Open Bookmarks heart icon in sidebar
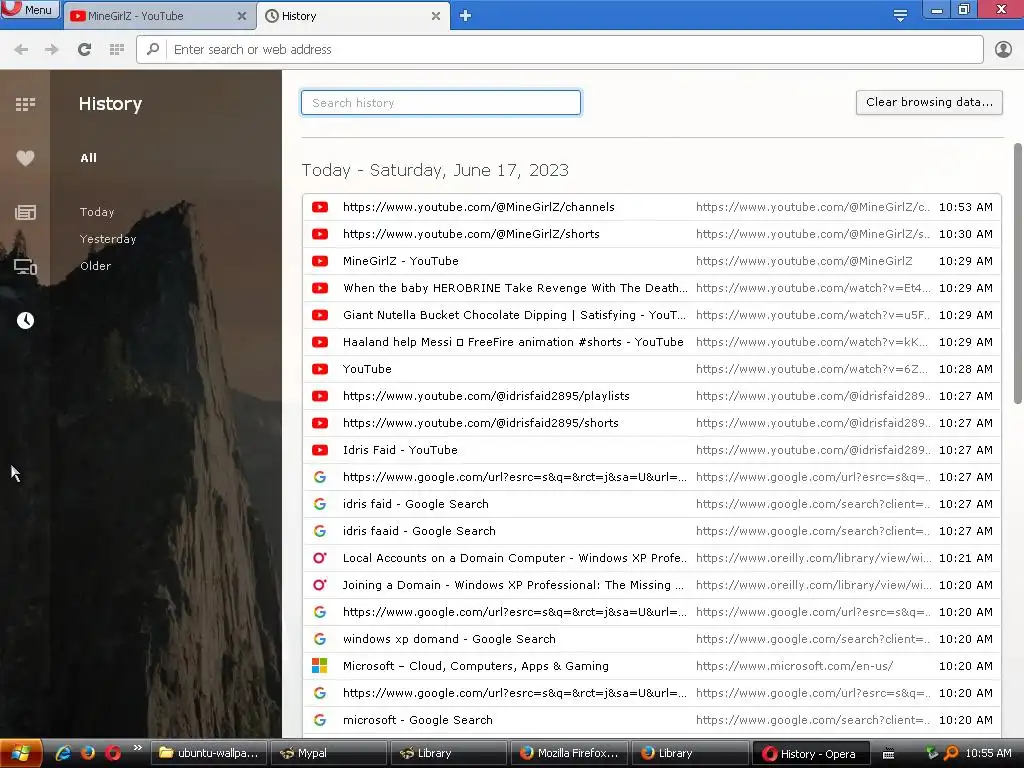Image resolution: width=1024 pixels, height=768 pixels. point(25,158)
